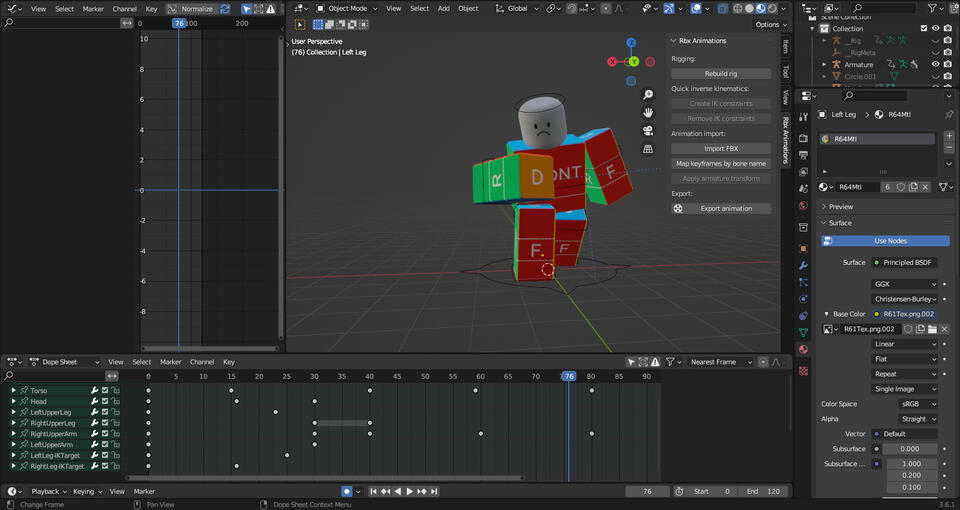This screenshot has width=960, height=510.
Task: Open the Principled BSDF surface dropdown
Action: [x=905, y=262]
